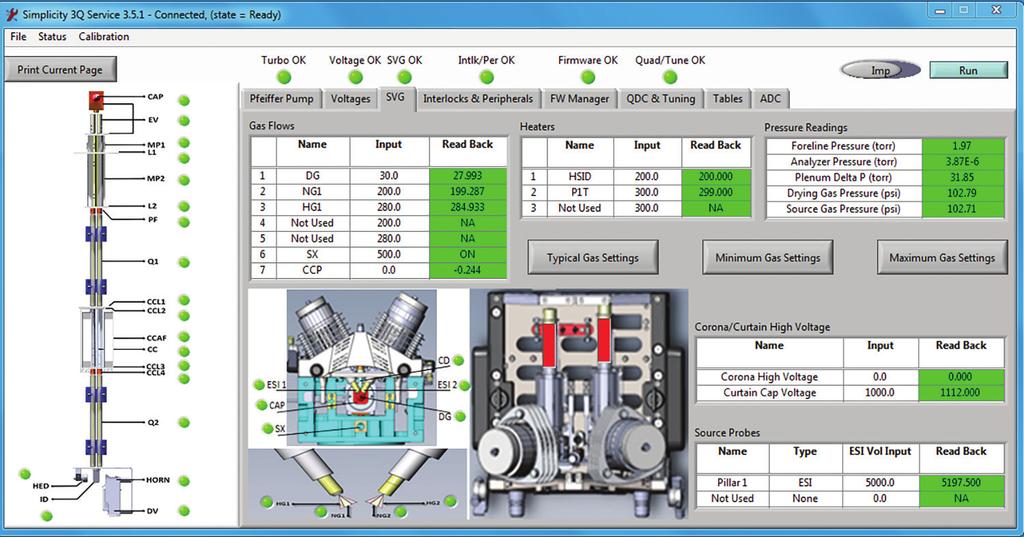Edit the CCP gas flow input field
This screenshot has width=1024, height=537.
pyautogui.click(x=389, y=270)
